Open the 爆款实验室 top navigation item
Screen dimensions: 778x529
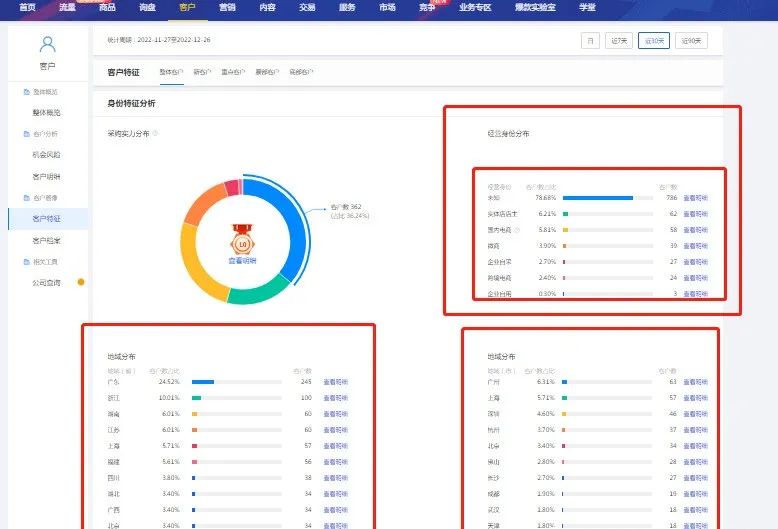(535, 7)
